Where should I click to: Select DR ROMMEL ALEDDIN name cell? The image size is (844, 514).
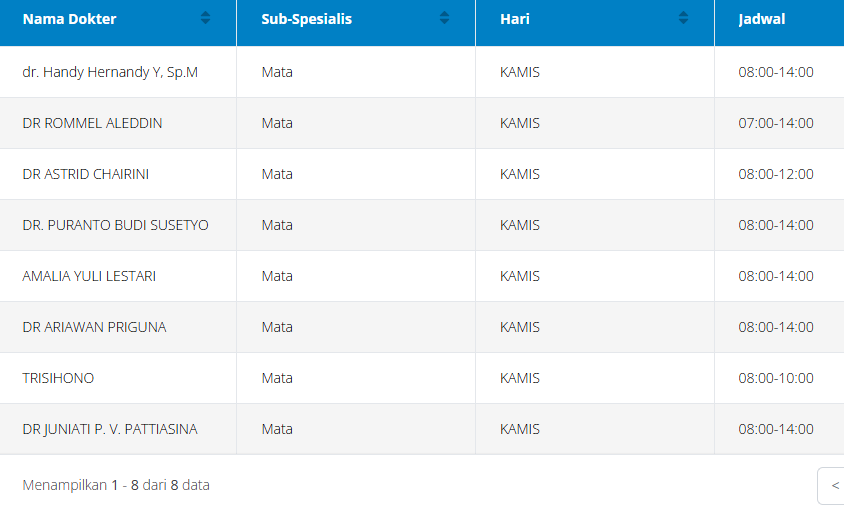tap(92, 123)
